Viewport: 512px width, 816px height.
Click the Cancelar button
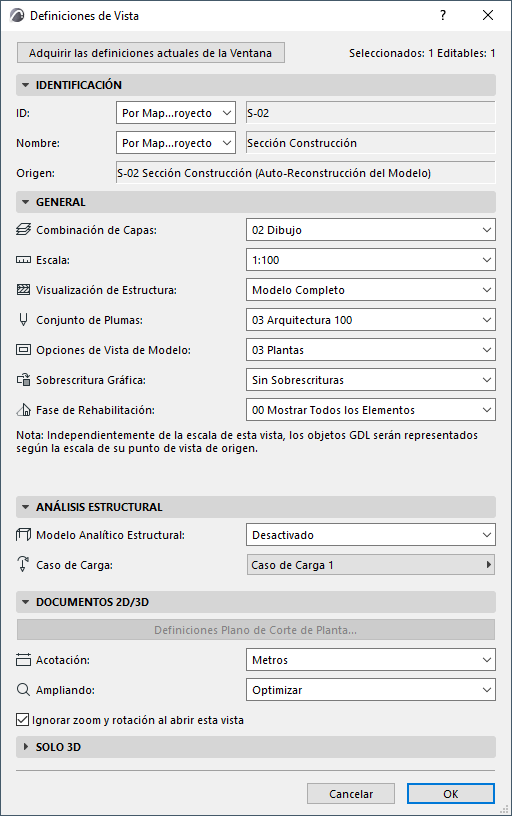(351, 794)
